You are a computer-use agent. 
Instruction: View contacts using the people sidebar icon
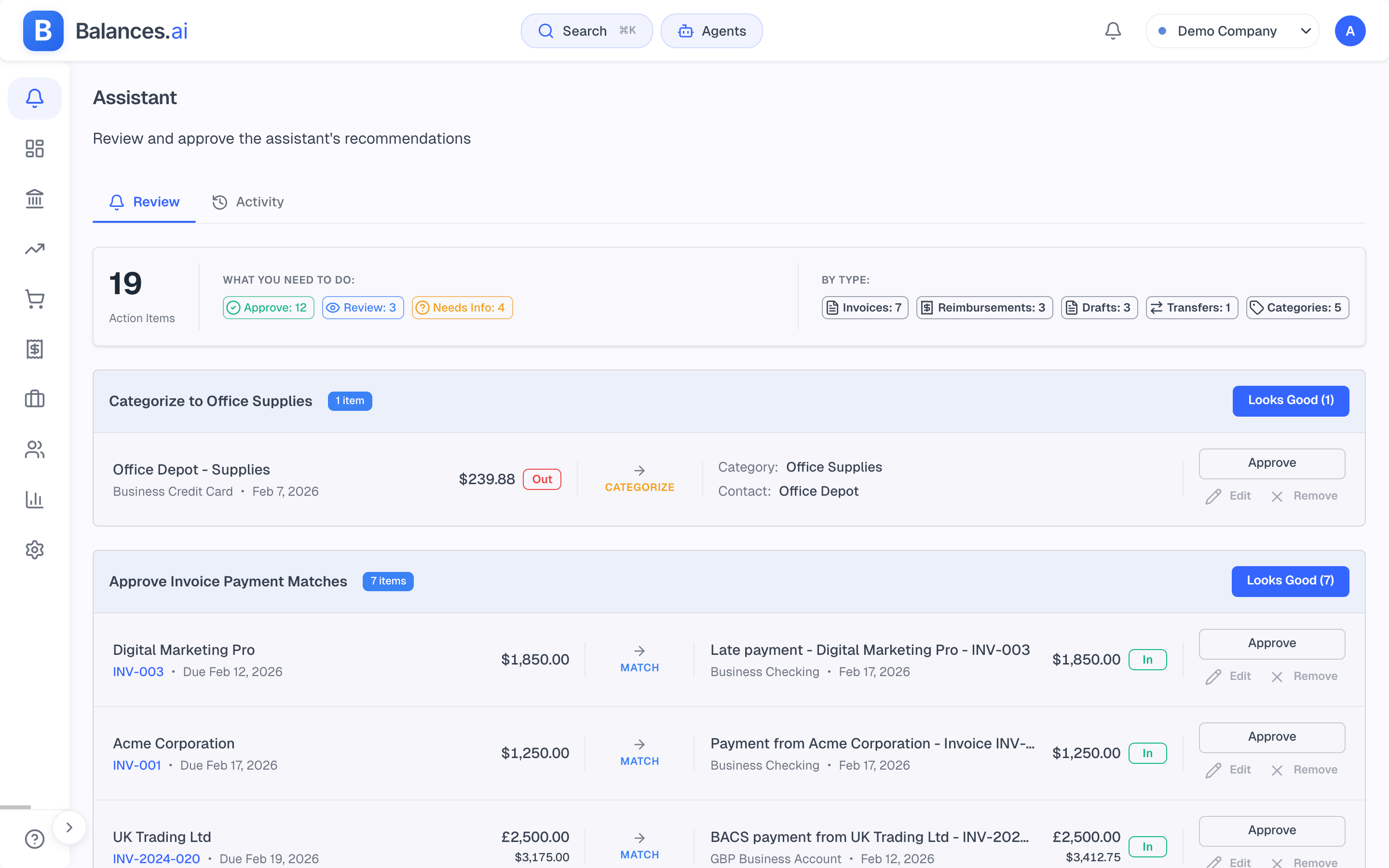click(34, 449)
